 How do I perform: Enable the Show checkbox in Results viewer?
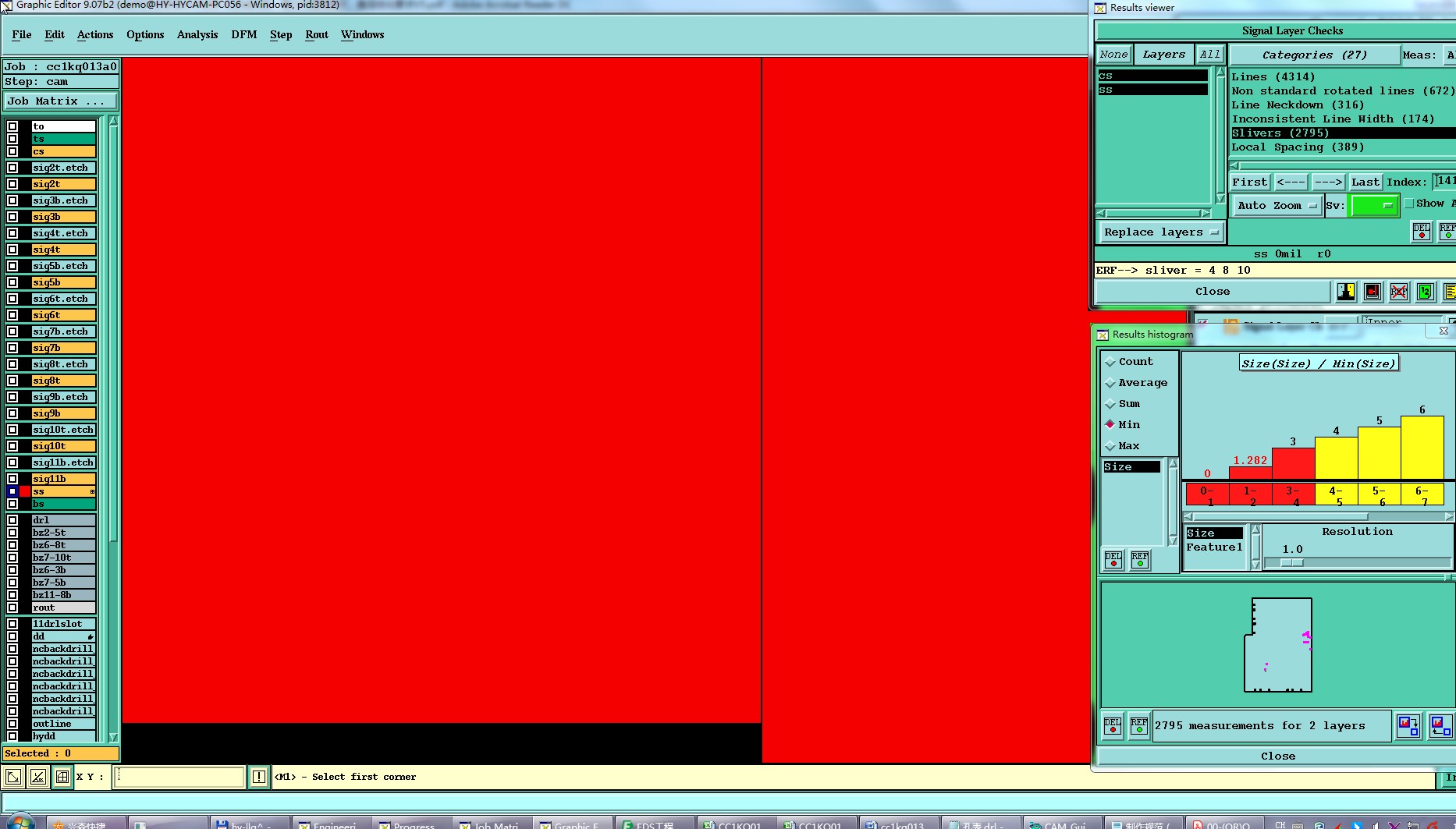pyautogui.click(x=1409, y=204)
